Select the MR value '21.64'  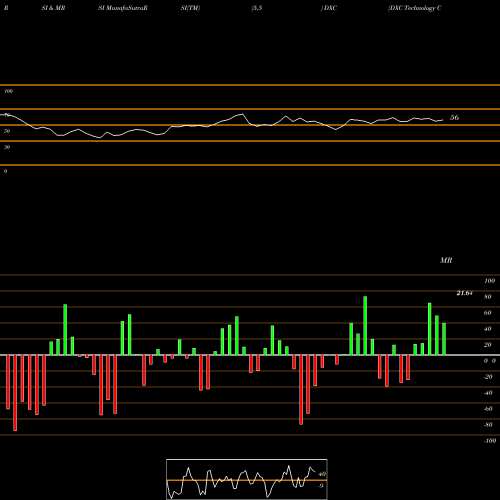click(x=464, y=293)
